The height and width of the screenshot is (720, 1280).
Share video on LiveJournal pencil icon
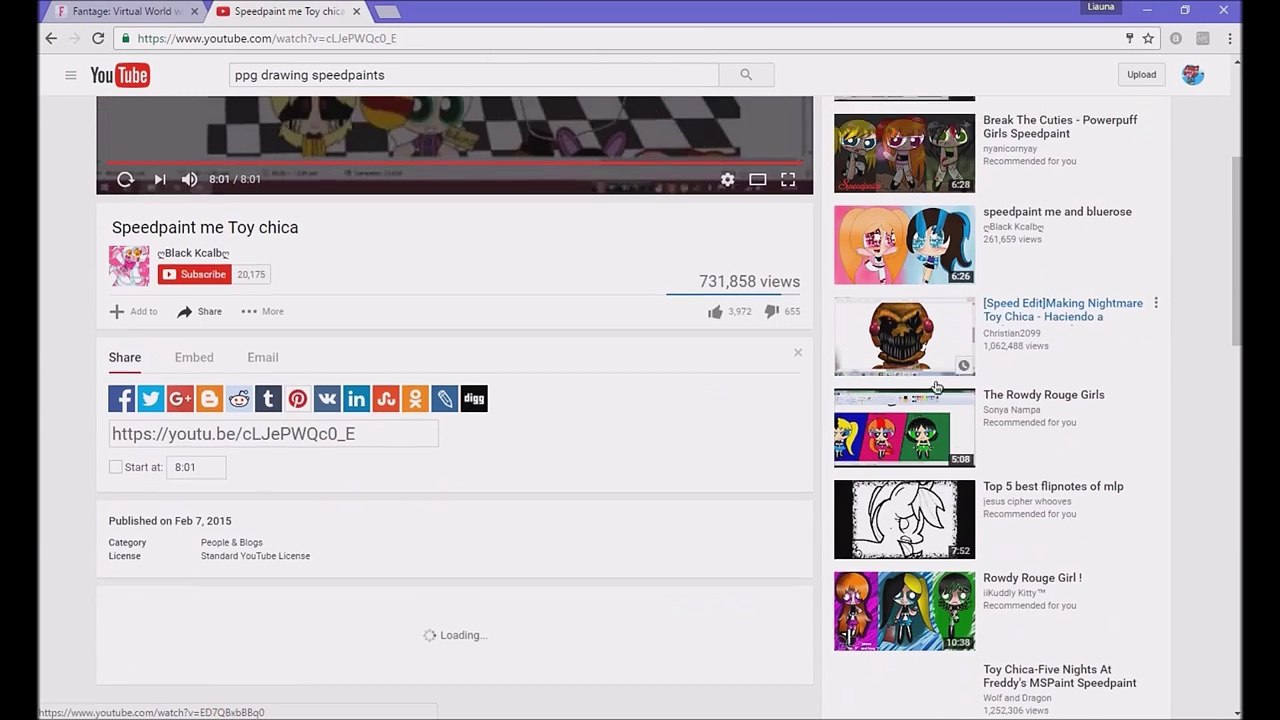(444, 399)
